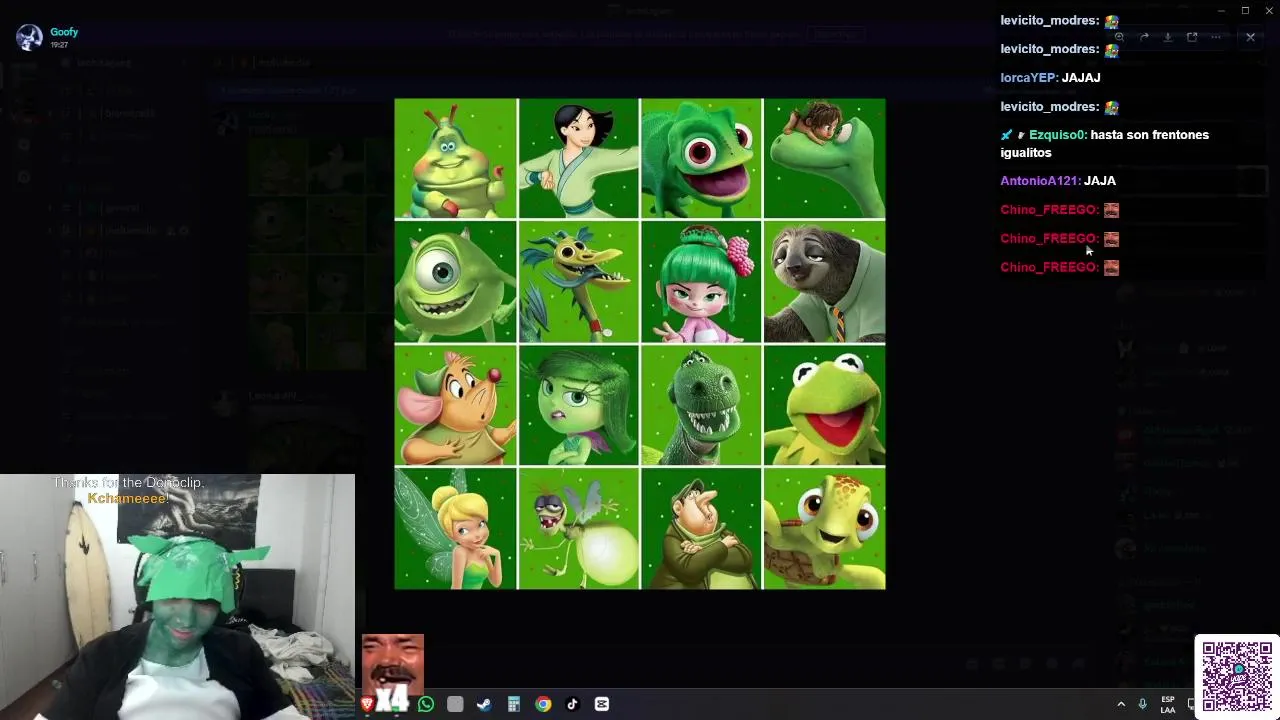Image resolution: width=1280 pixels, height=720 pixels.
Task: Click the Kermit the Frog tile
Action: 824,405
